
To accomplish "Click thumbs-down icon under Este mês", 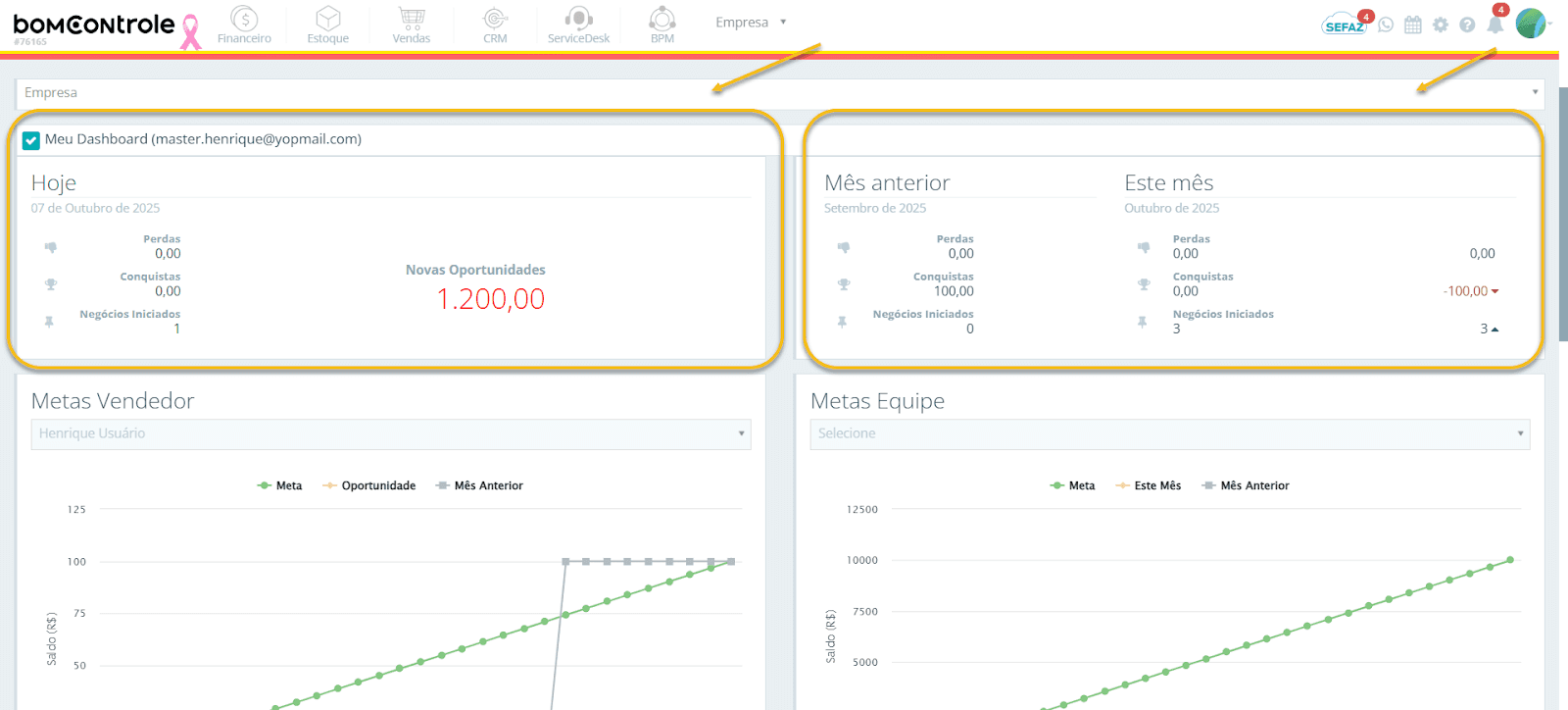I will click(1144, 247).
